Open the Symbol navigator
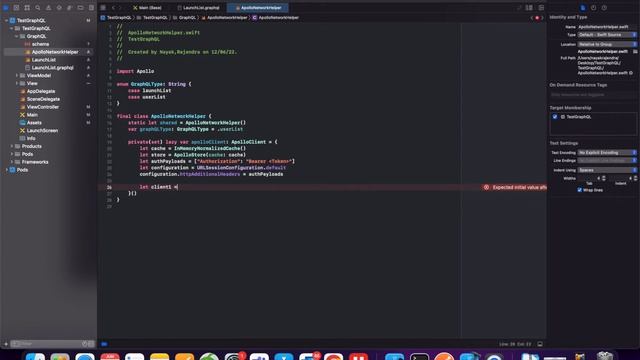The image size is (640, 360). click(x=27, y=8)
